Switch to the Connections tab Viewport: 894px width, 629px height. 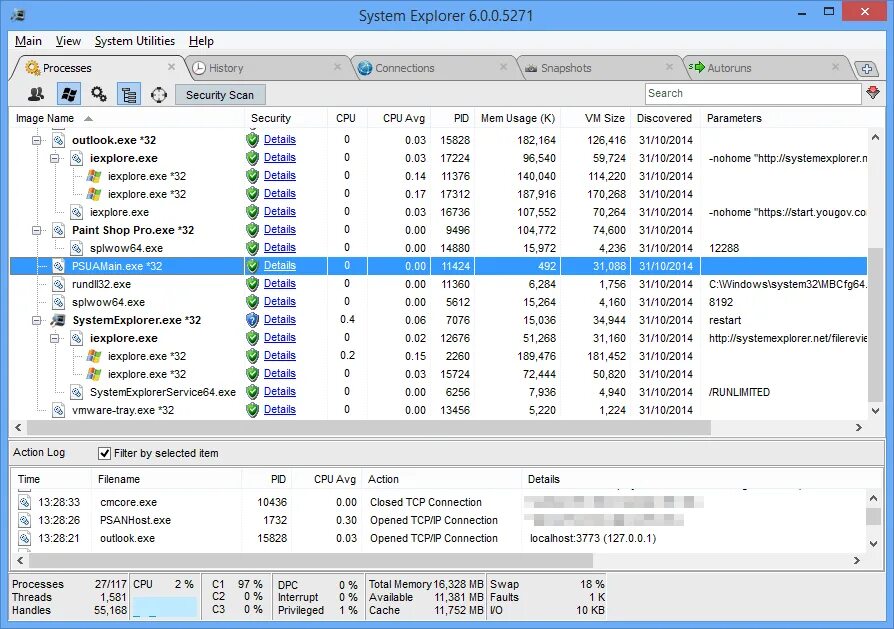pos(404,68)
